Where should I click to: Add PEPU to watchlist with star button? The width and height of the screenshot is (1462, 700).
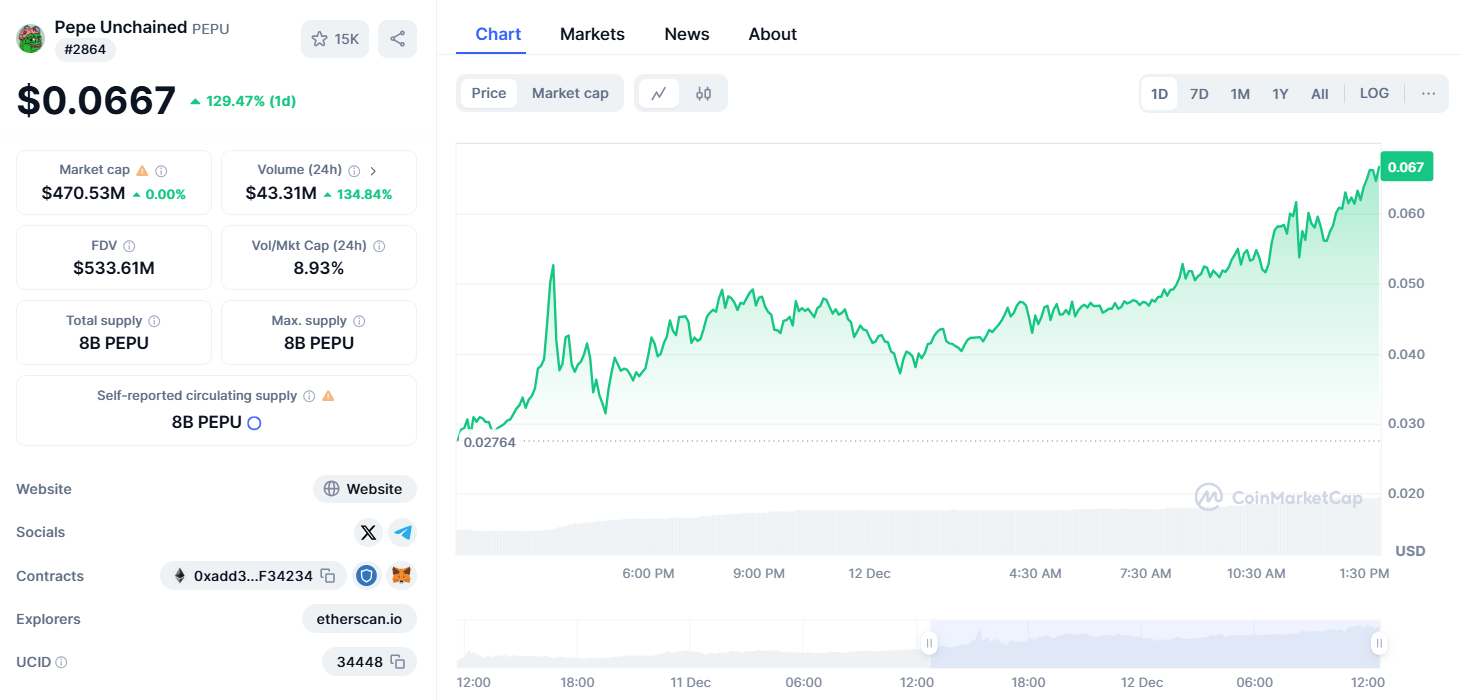pos(335,39)
